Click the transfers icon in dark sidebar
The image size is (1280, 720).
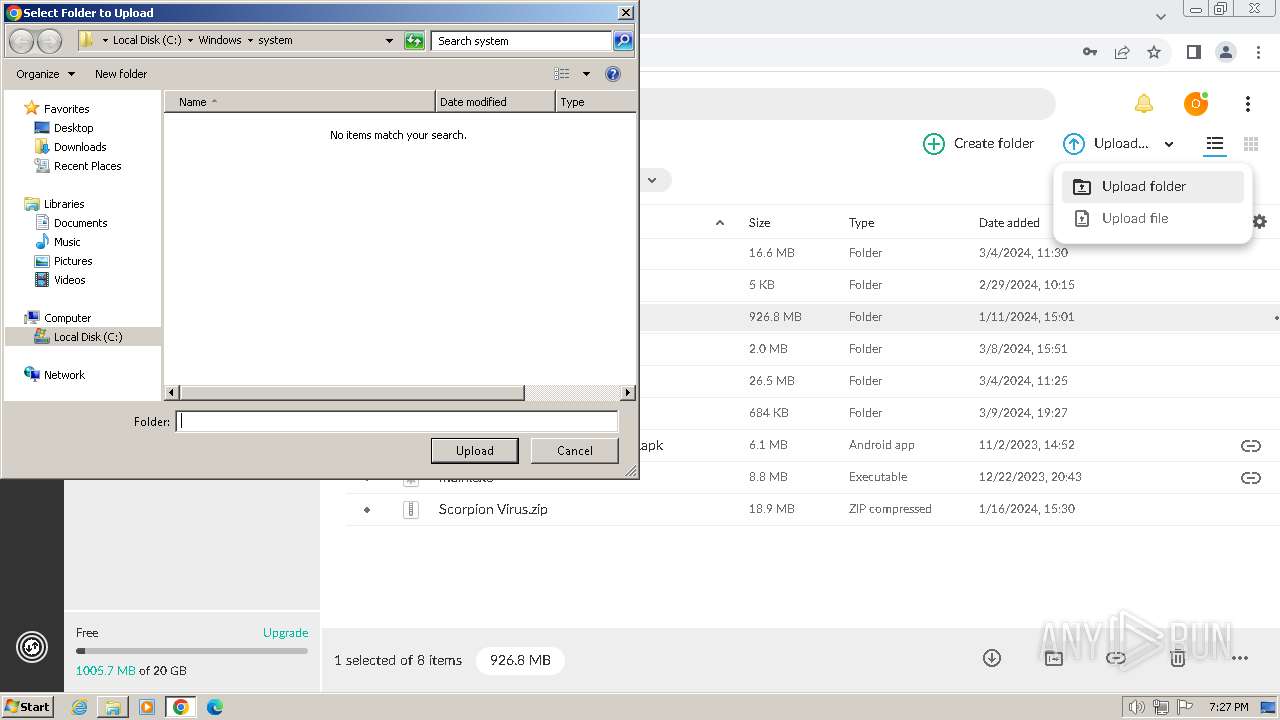[32, 648]
